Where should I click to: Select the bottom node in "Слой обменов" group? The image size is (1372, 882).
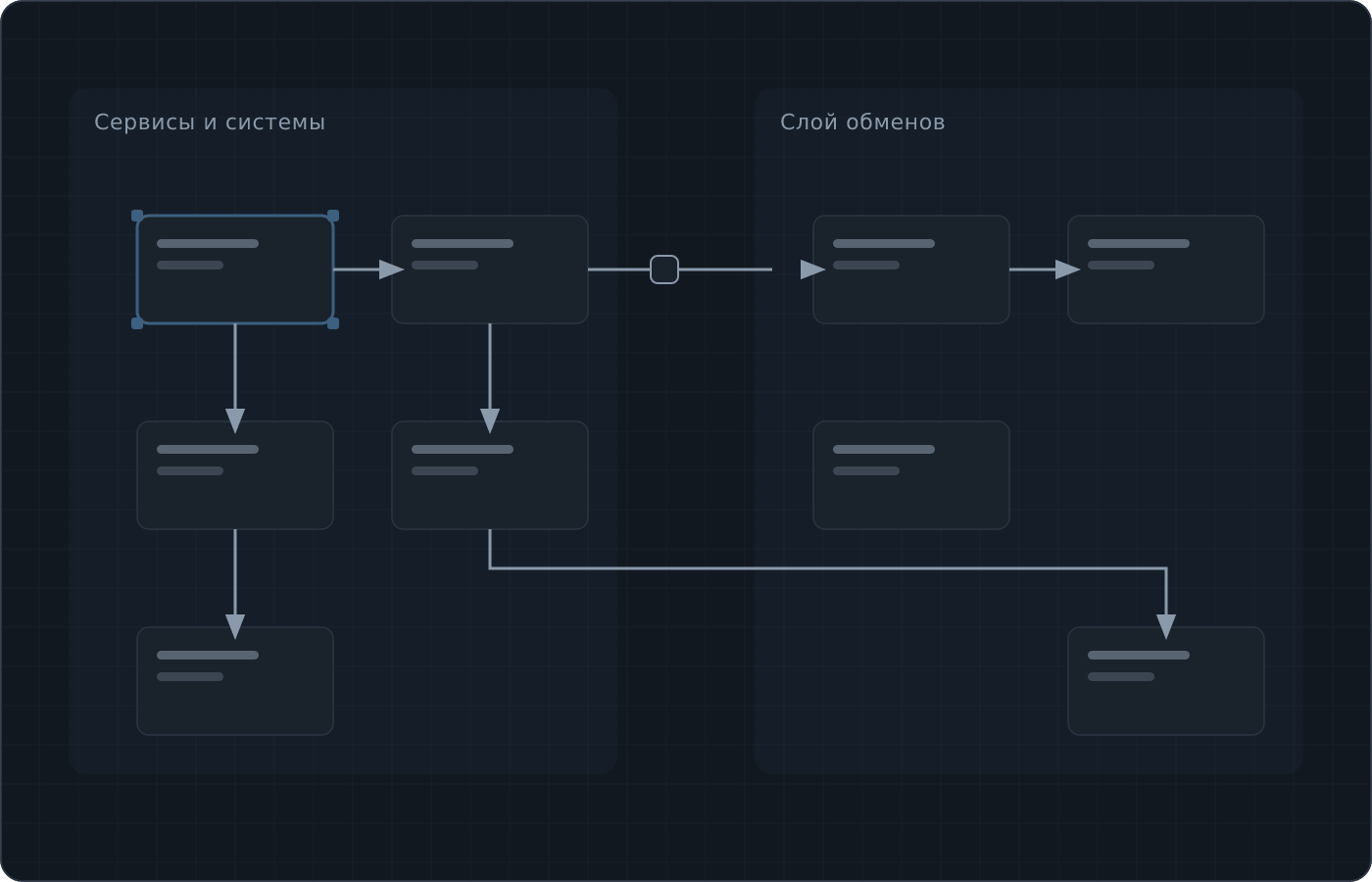pyautogui.click(x=1166, y=681)
